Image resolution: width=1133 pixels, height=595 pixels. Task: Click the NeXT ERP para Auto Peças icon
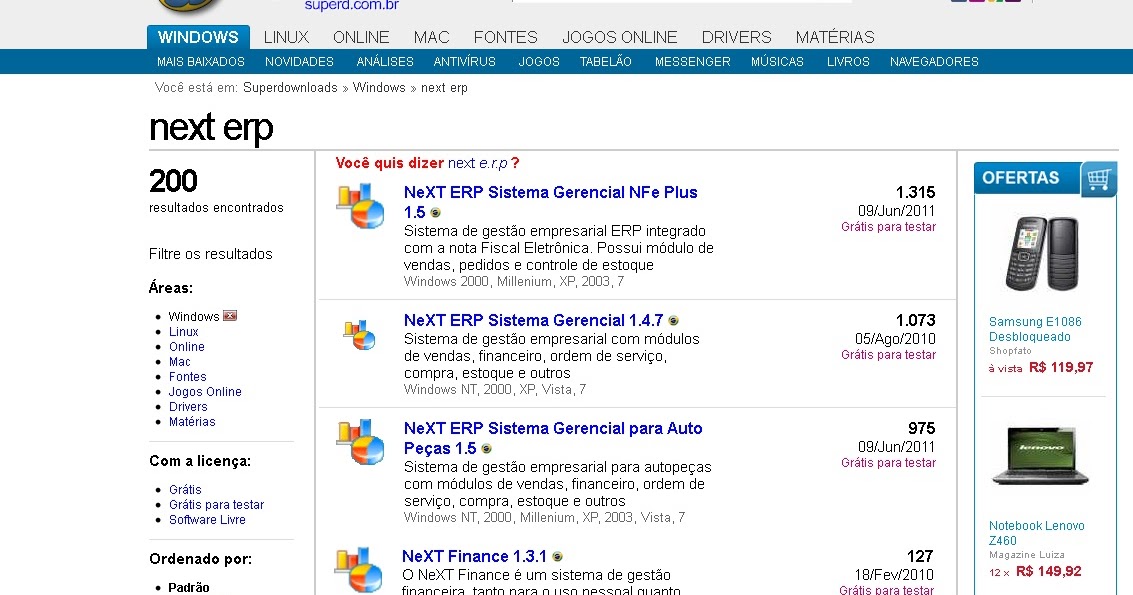(360, 442)
